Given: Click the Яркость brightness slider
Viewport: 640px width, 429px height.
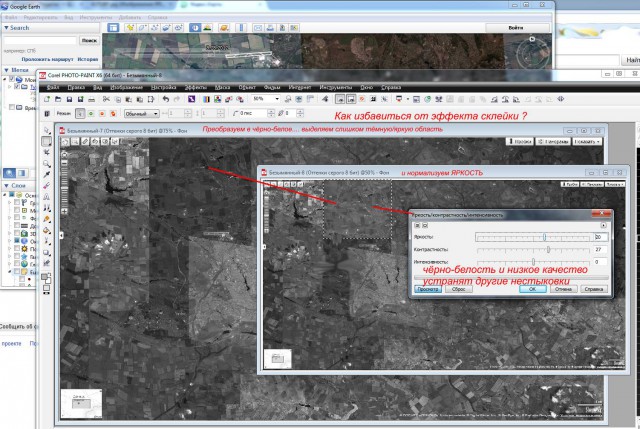Looking at the screenshot, I should [533, 237].
